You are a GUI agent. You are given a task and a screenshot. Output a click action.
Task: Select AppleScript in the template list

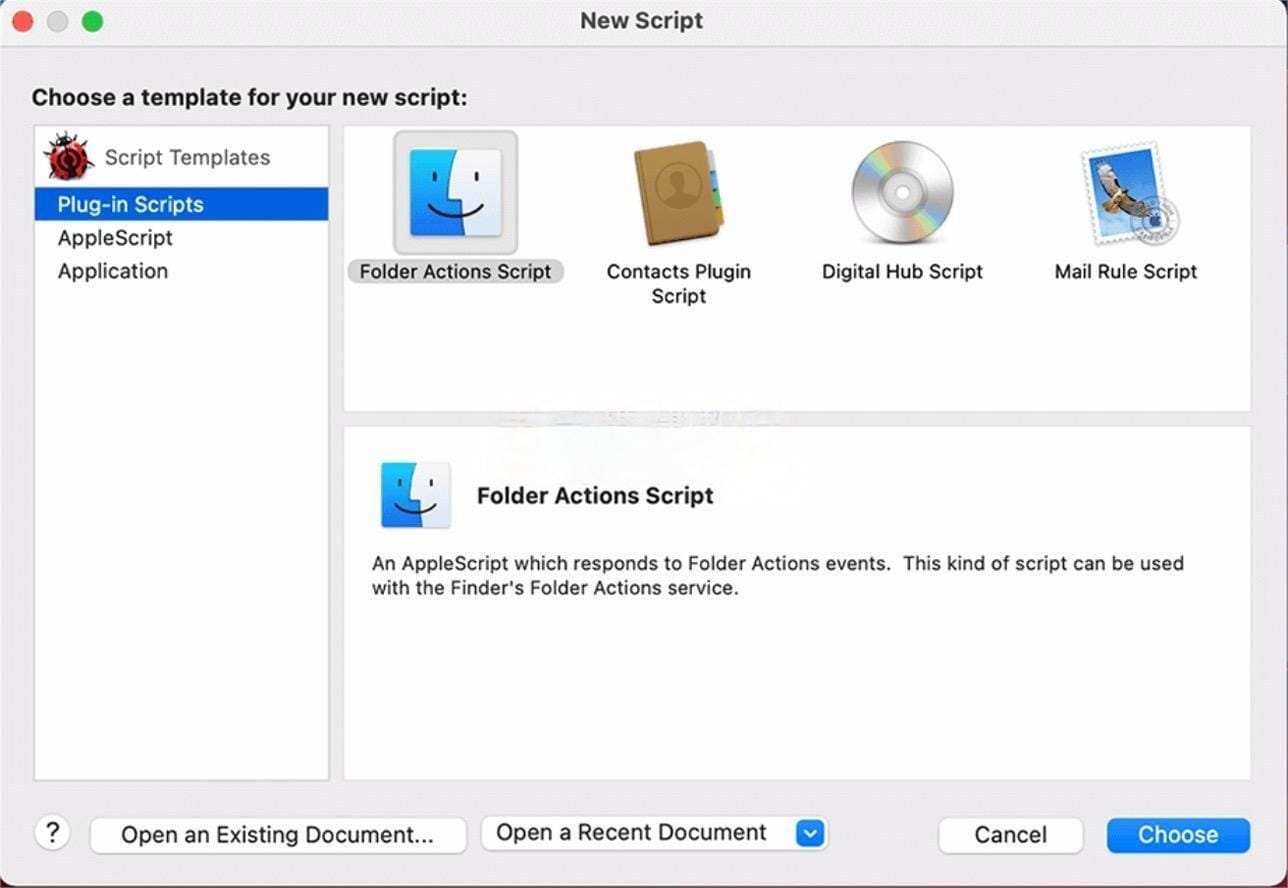point(115,238)
